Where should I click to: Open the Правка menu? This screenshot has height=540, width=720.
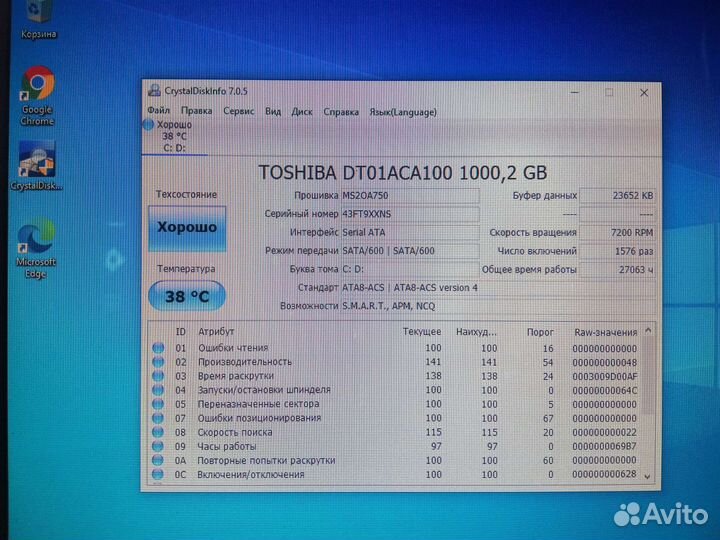click(x=197, y=111)
